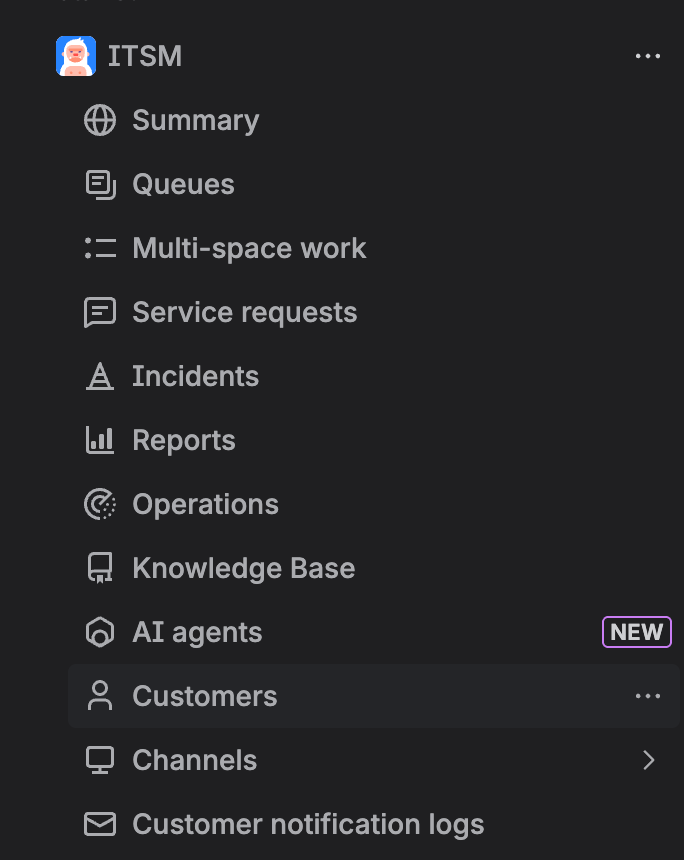Viewport: 684px width, 860px height.
Task: Navigate to Summary
Action: point(195,120)
